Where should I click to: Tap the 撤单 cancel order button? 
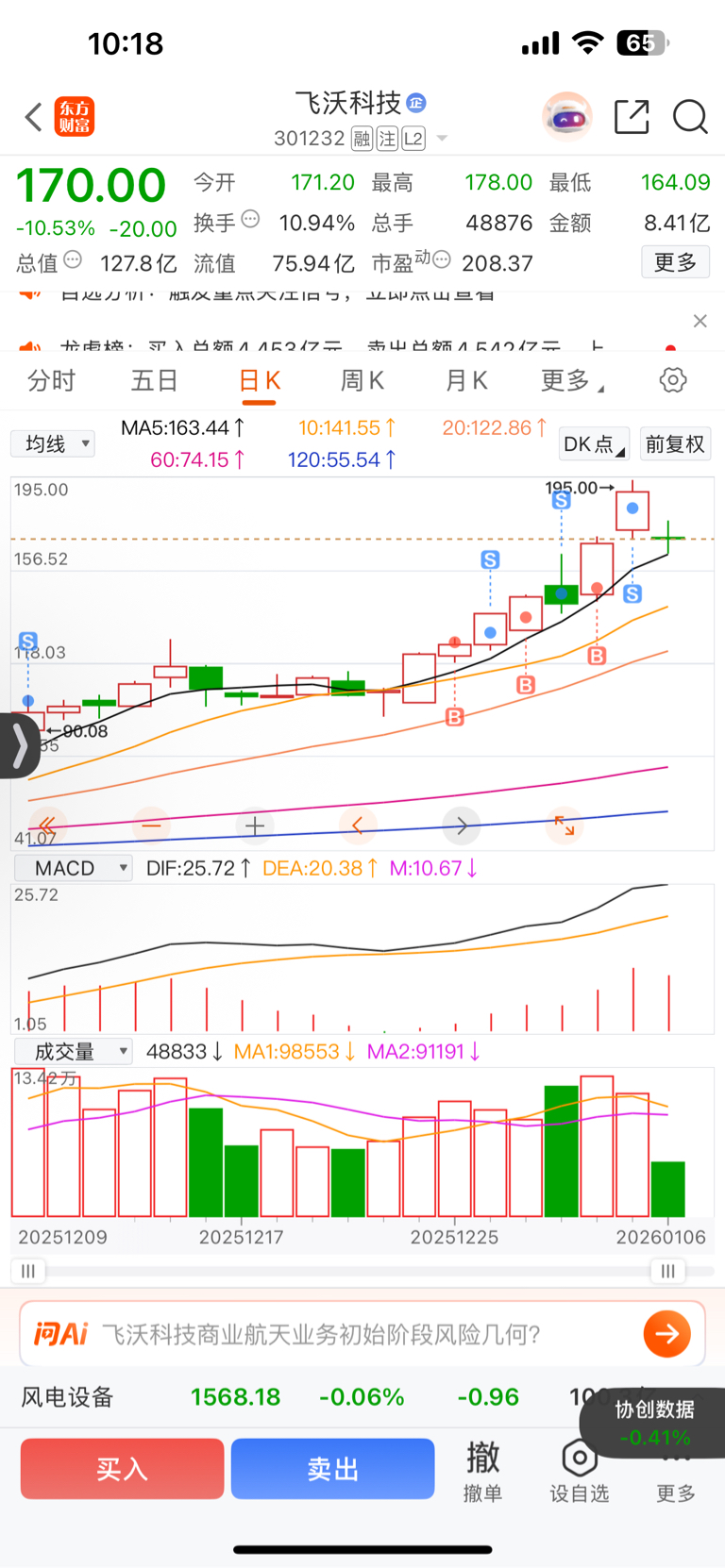(482, 1472)
